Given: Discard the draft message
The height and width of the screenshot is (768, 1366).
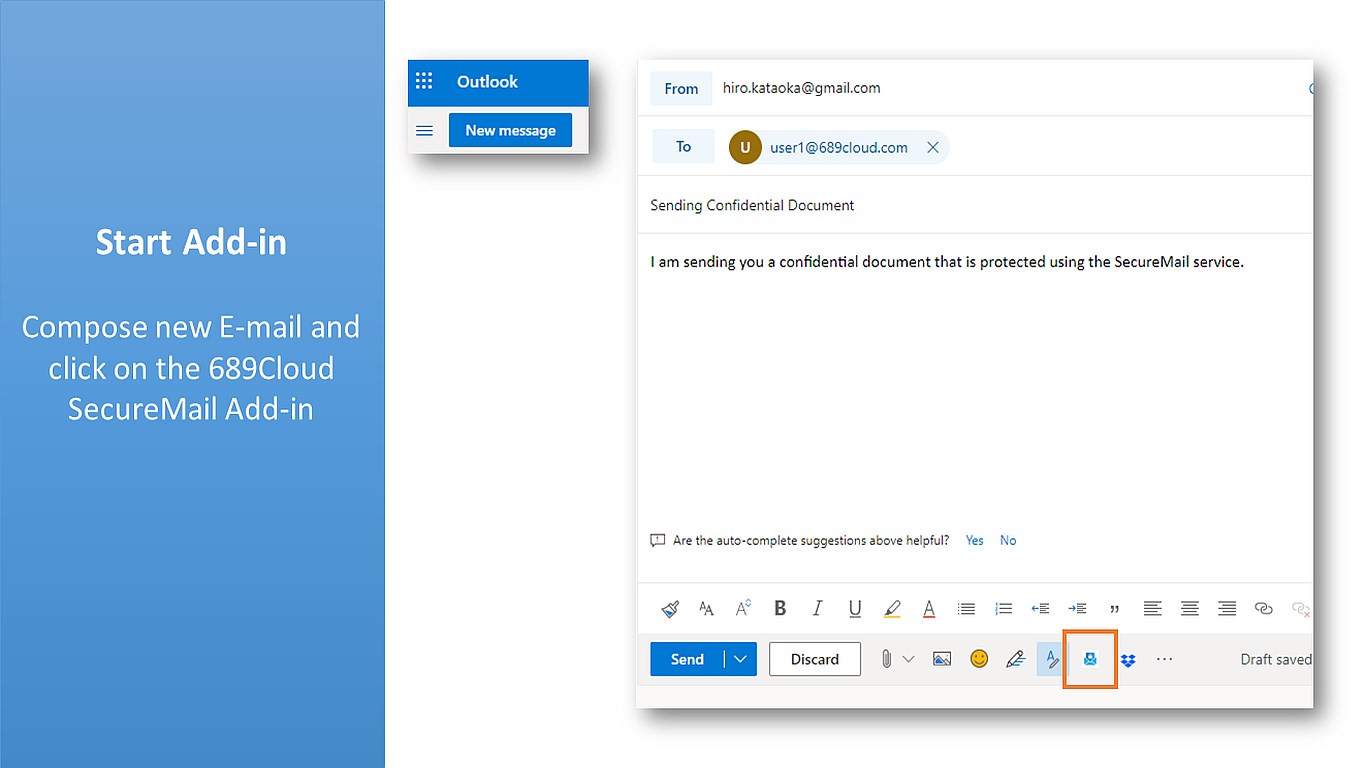Looking at the screenshot, I should tap(815, 659).
